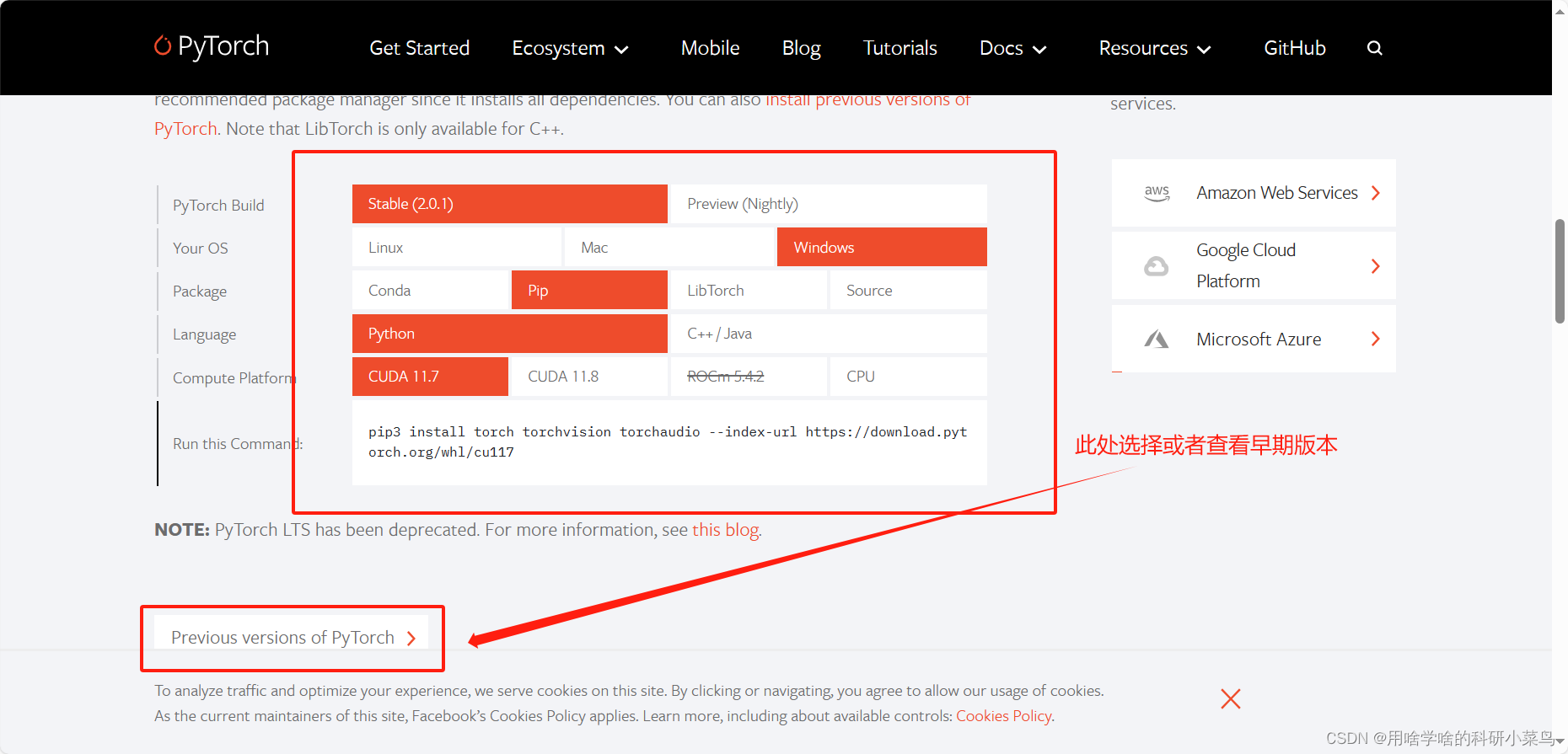Choose Mac as your OS
This screenshot has width=1568, height=754.
tap(669, 247)
